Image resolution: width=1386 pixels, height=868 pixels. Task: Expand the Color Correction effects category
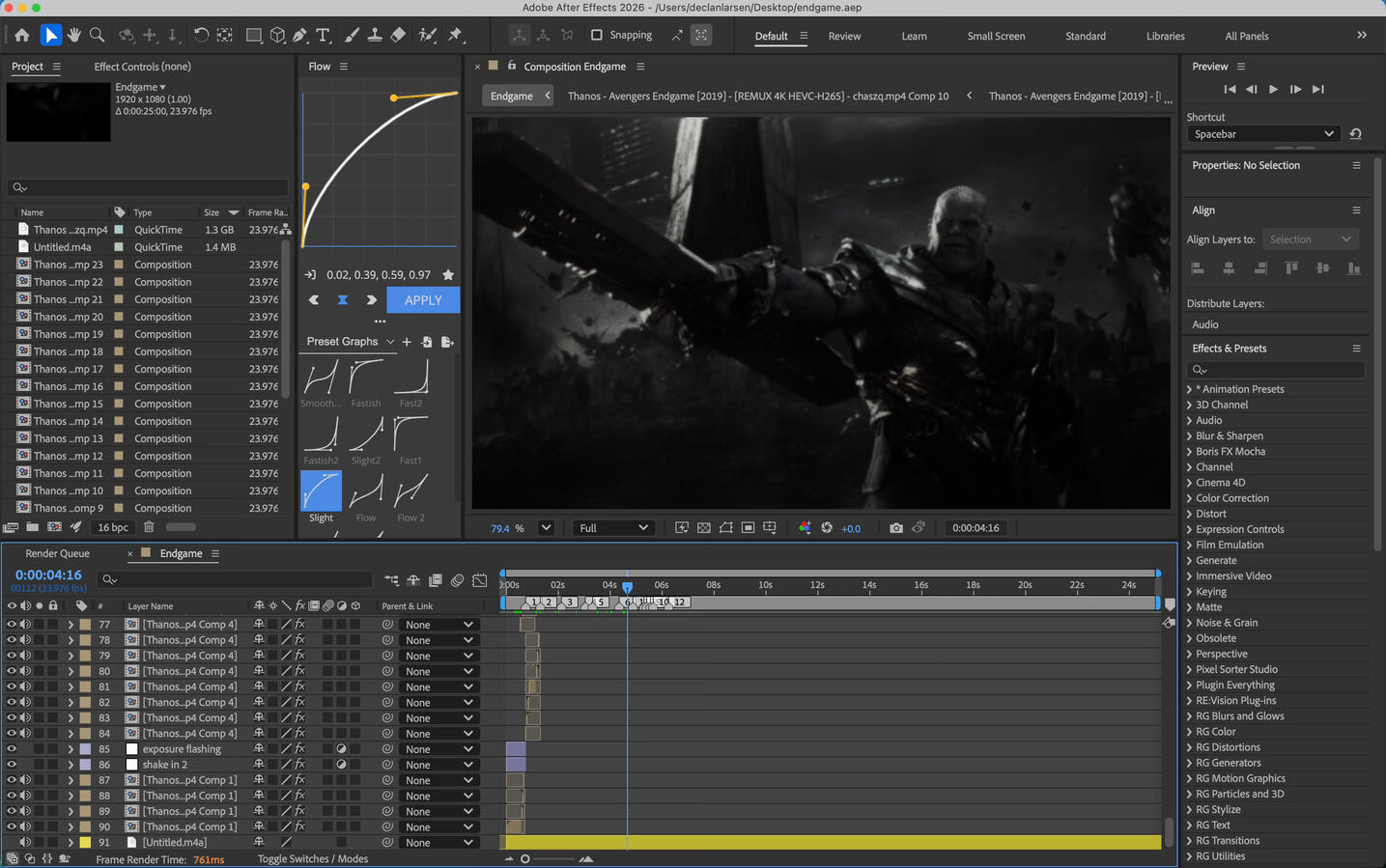tap(1189, 498)
